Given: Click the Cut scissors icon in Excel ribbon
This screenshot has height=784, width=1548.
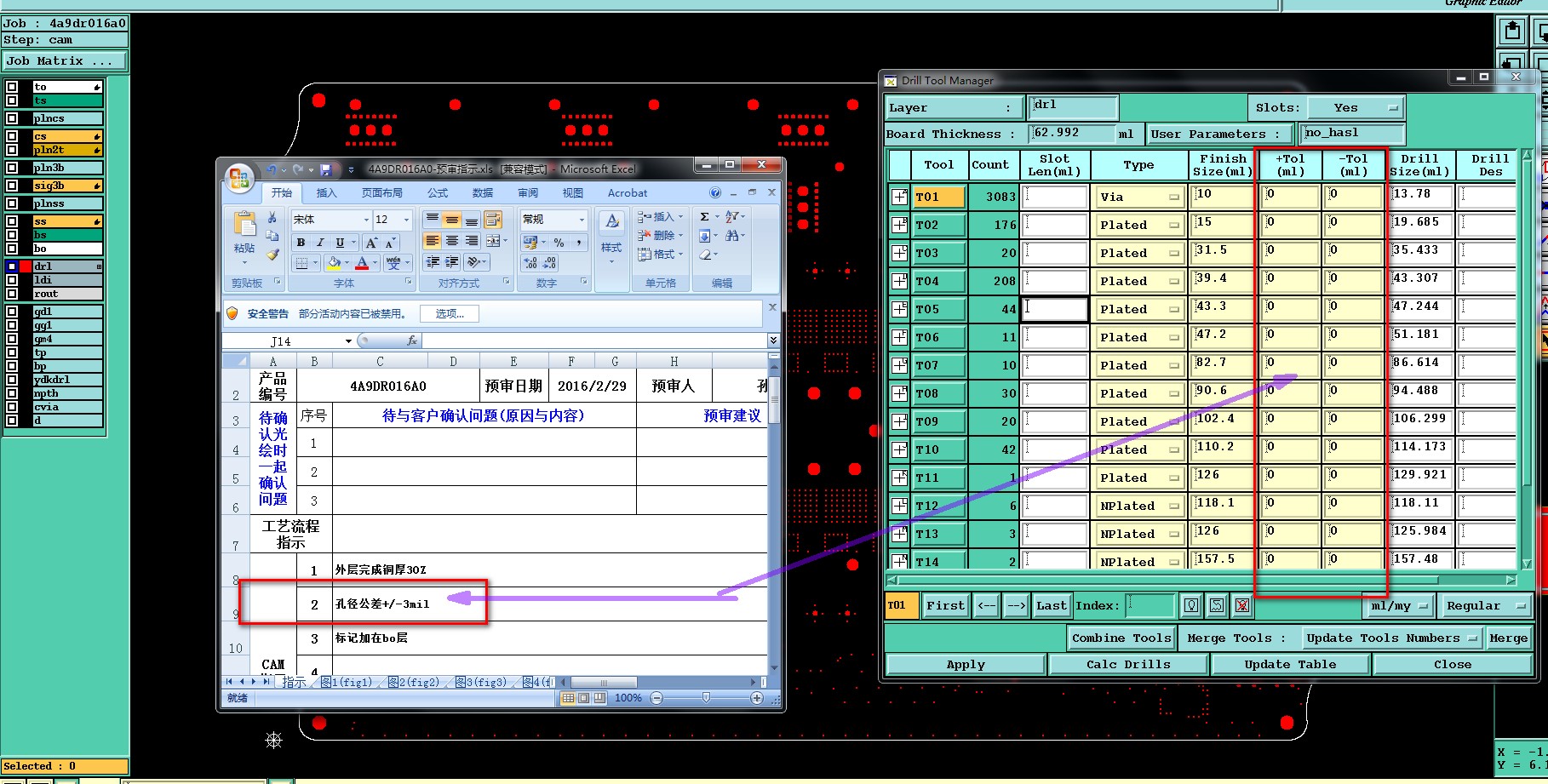Looking at the screenshot, I should (x=272, y=218).
